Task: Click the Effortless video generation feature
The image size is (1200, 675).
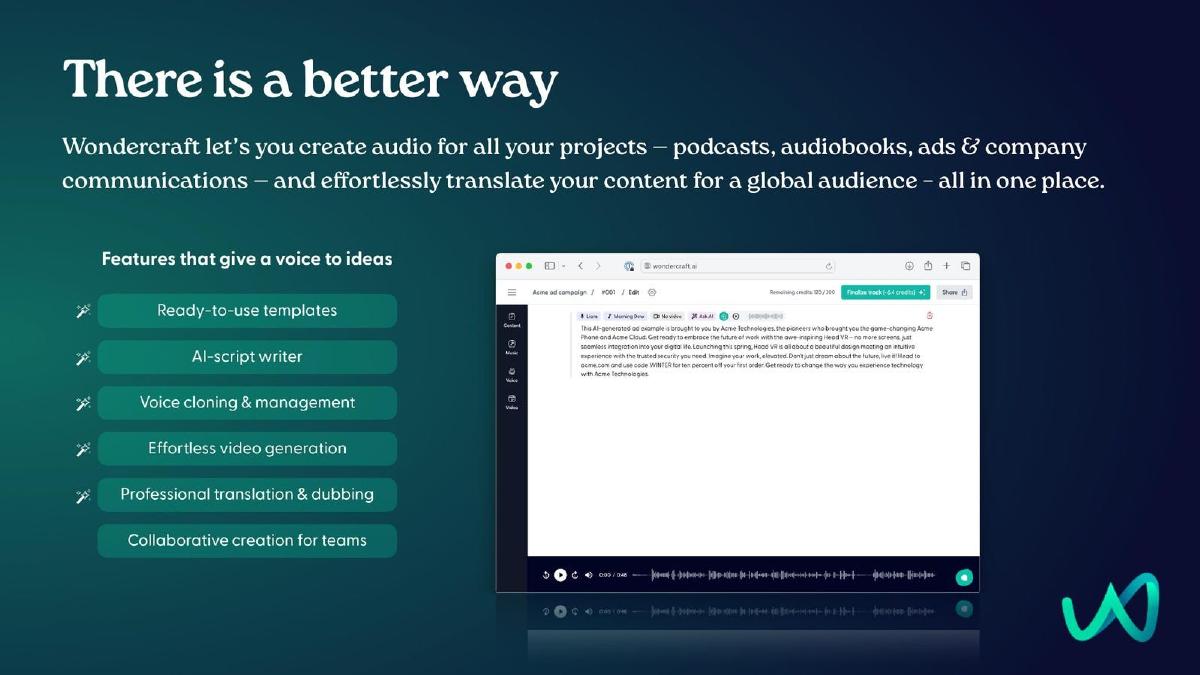Action: [247, 449]
